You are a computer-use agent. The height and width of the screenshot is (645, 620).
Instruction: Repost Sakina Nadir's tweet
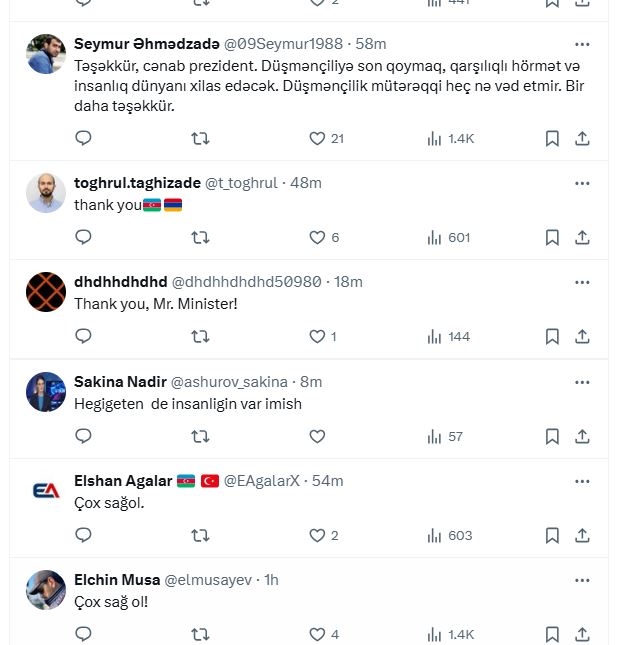200,436
